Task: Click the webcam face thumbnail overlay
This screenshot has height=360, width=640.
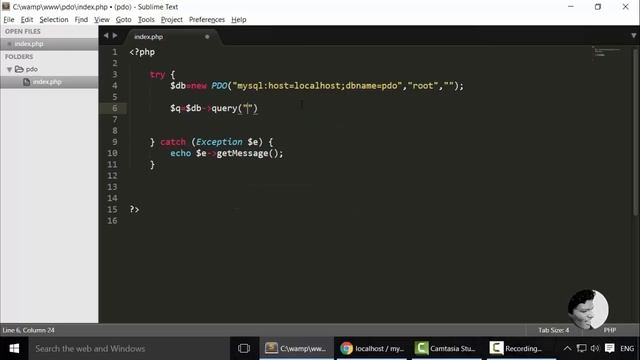Action: pos(588,309)
